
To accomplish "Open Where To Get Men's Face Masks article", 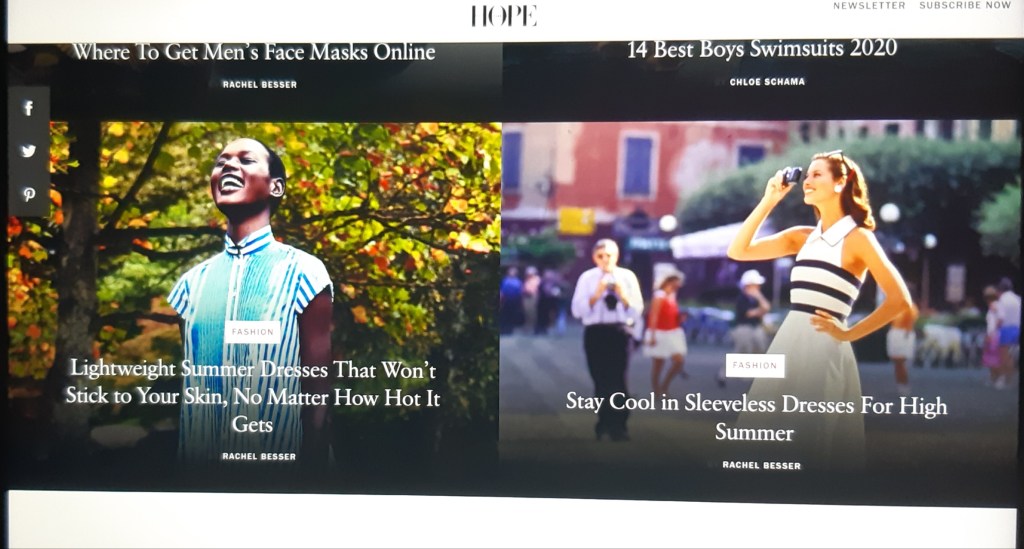I will pyautogui.click(x=254, y=52).
